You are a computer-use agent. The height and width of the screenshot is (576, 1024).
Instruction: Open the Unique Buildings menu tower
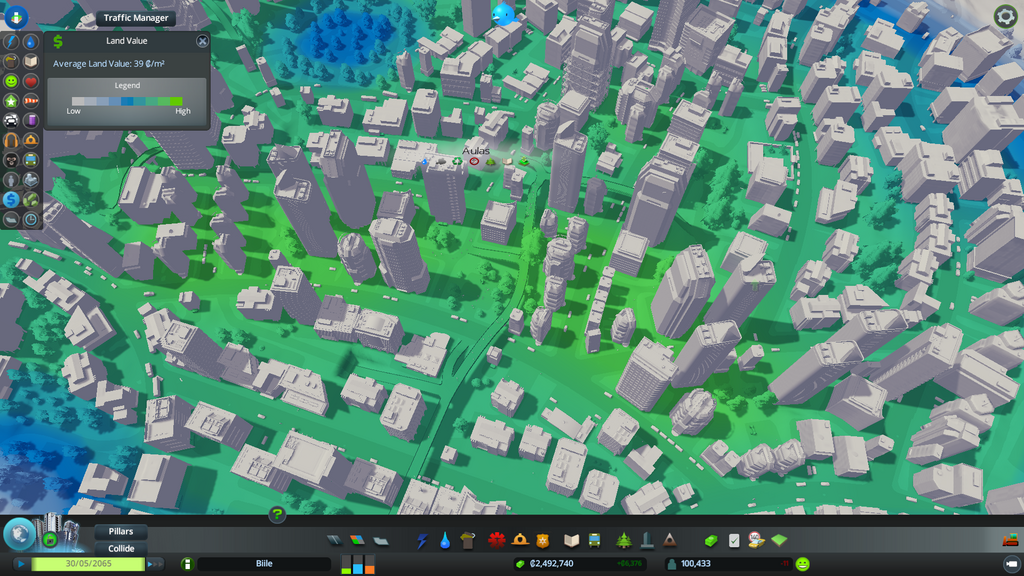[x=647, y=541]
